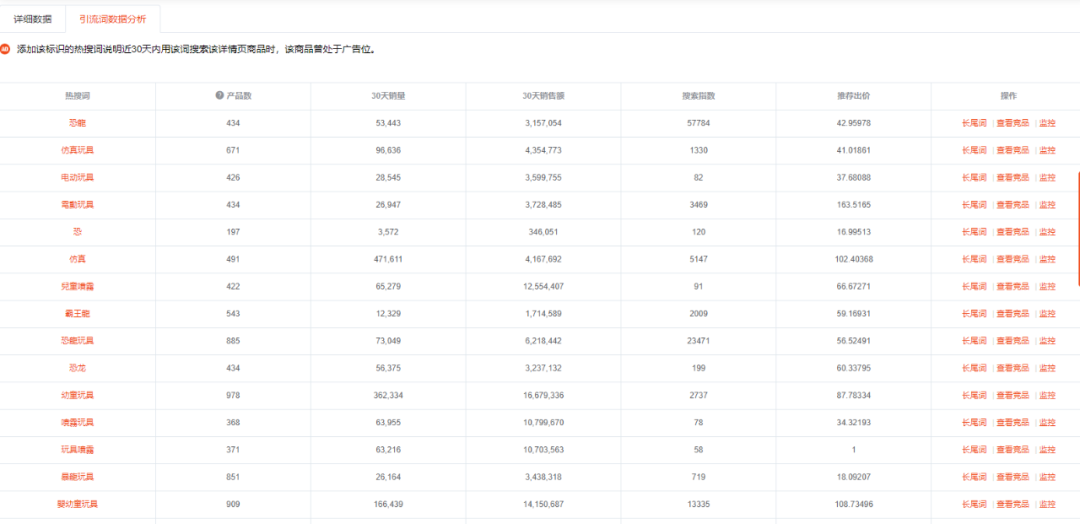1080x524 pixels.
Task: Click 监控 for the 电动玩具 row
Action: [1047, 177]
